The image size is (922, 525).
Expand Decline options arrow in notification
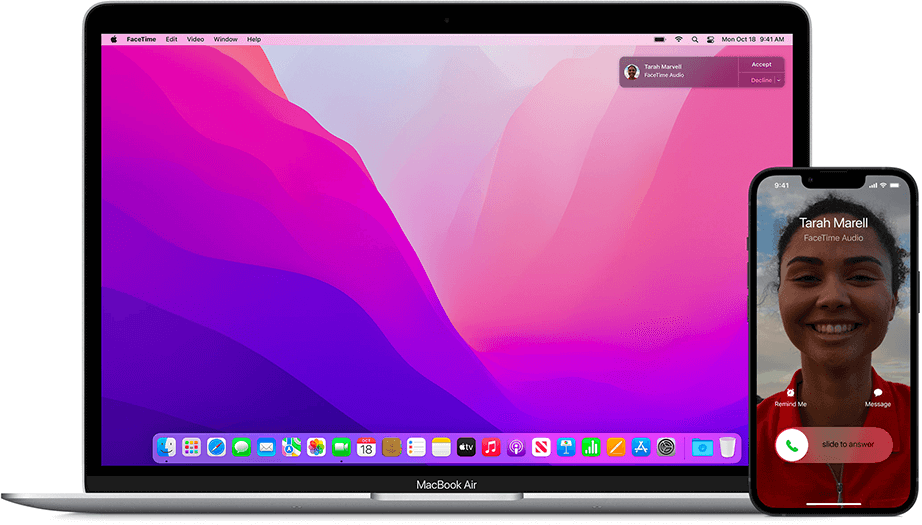point(779,80)
